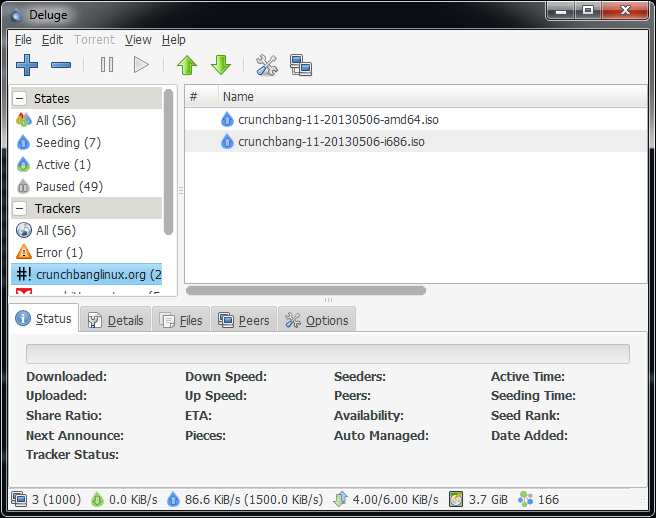The image size is (656, 518).
Task: Filter by Seeding (7) state
Action: tap(86, 142)
